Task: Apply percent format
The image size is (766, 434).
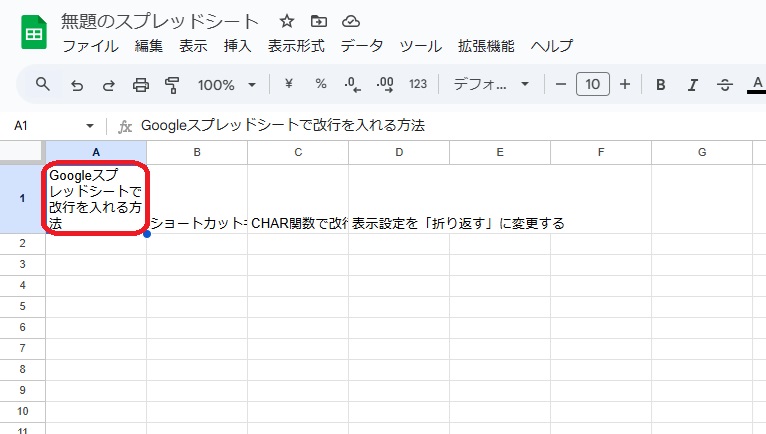Action: pyautogui.click(x=320, y=84)
